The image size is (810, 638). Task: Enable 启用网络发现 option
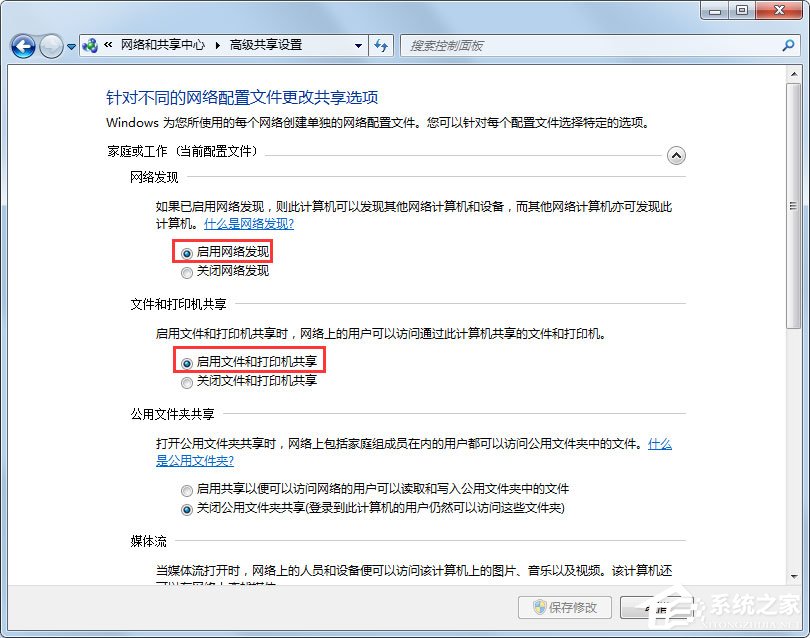(187, 251)
